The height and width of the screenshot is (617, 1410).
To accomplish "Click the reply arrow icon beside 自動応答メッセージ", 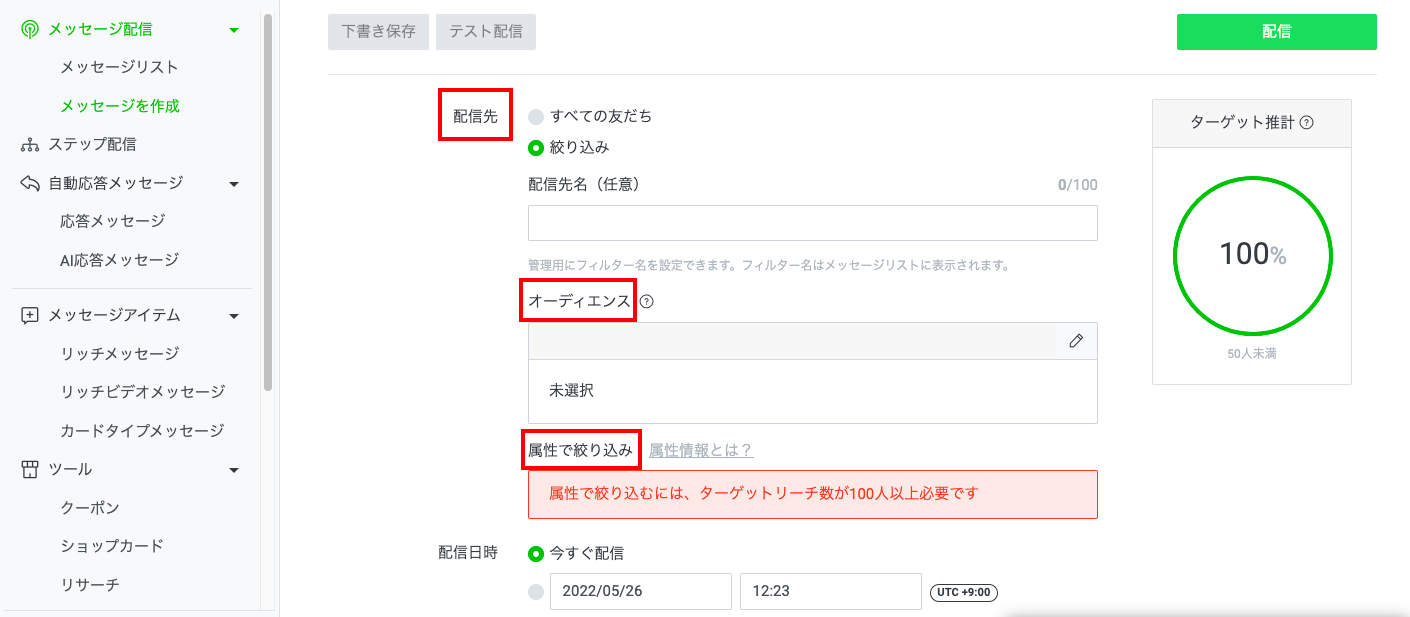I will point(30,183).
